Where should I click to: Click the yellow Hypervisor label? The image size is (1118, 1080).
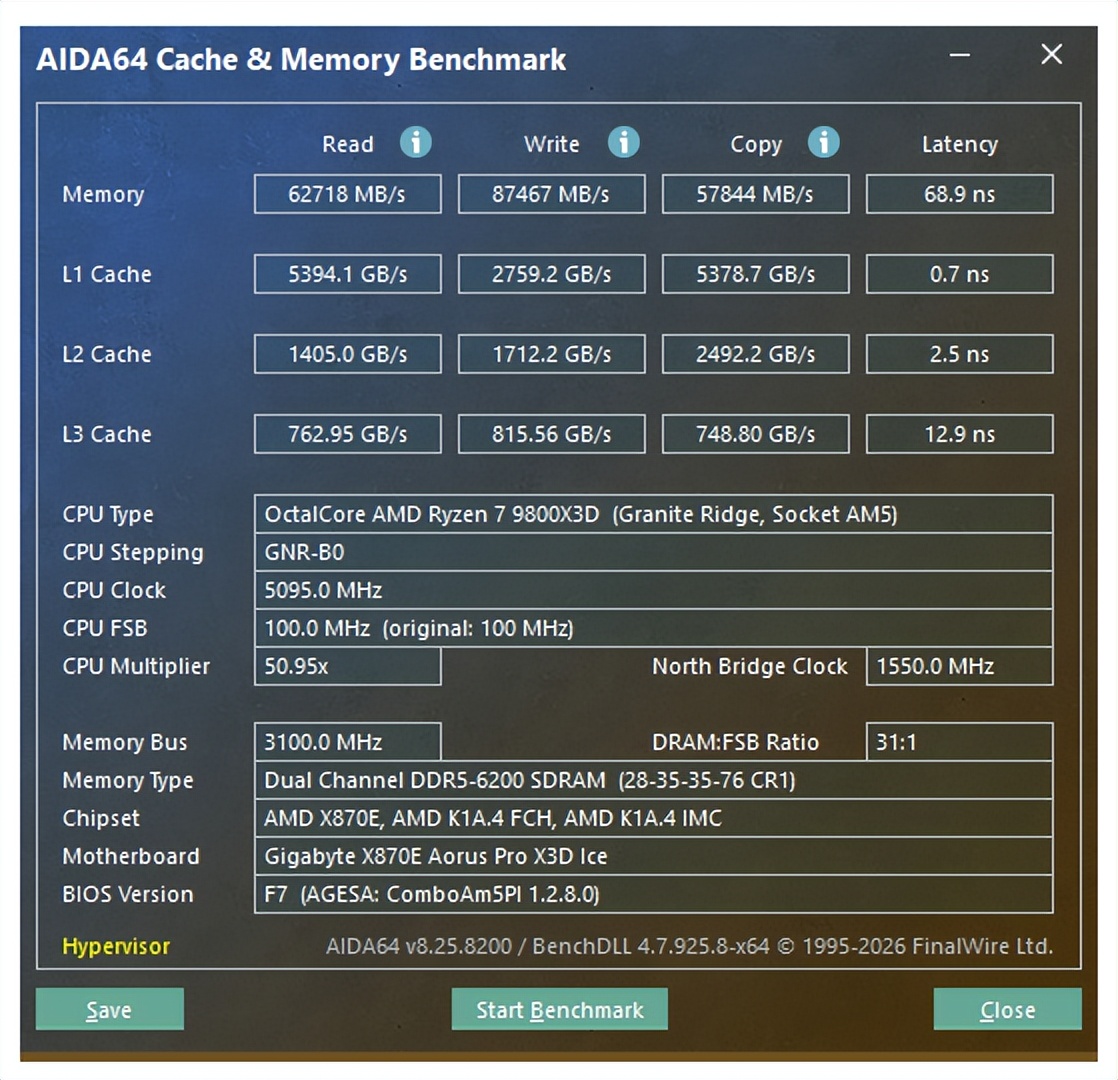pos(116,946)
